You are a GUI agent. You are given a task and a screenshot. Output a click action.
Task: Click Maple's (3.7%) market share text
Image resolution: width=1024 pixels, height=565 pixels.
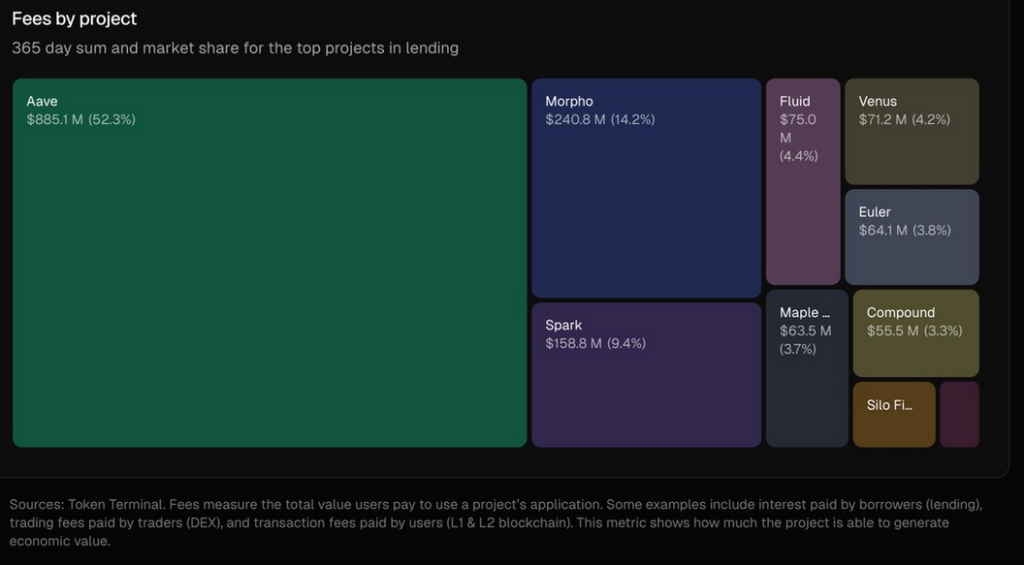[798, 350]
